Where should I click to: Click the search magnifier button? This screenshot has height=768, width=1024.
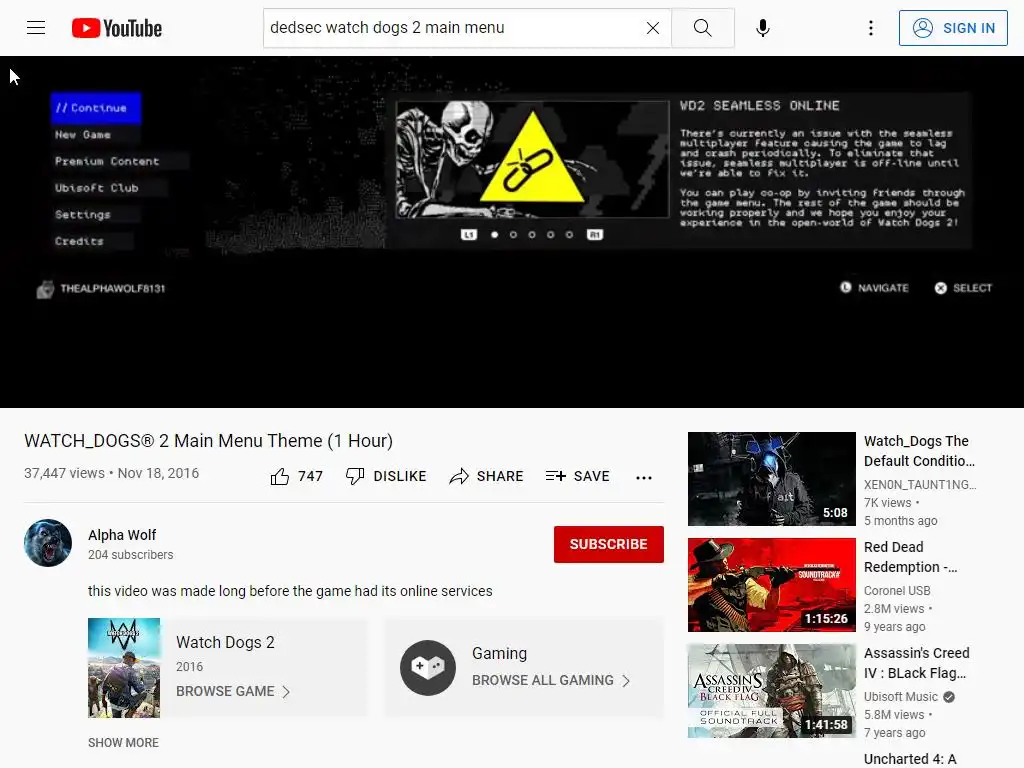703,28
